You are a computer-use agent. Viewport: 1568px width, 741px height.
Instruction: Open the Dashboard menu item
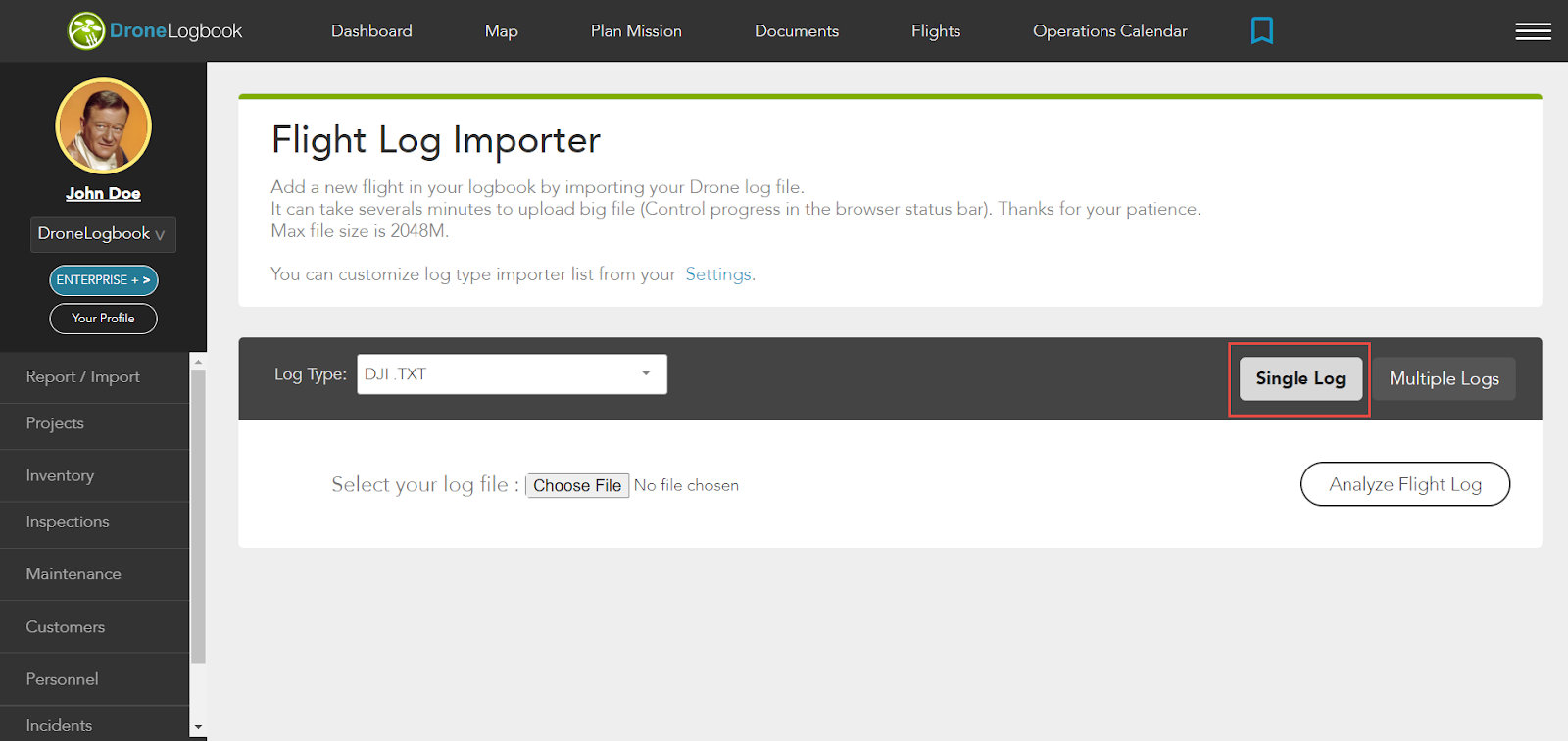tap(371, 31)
